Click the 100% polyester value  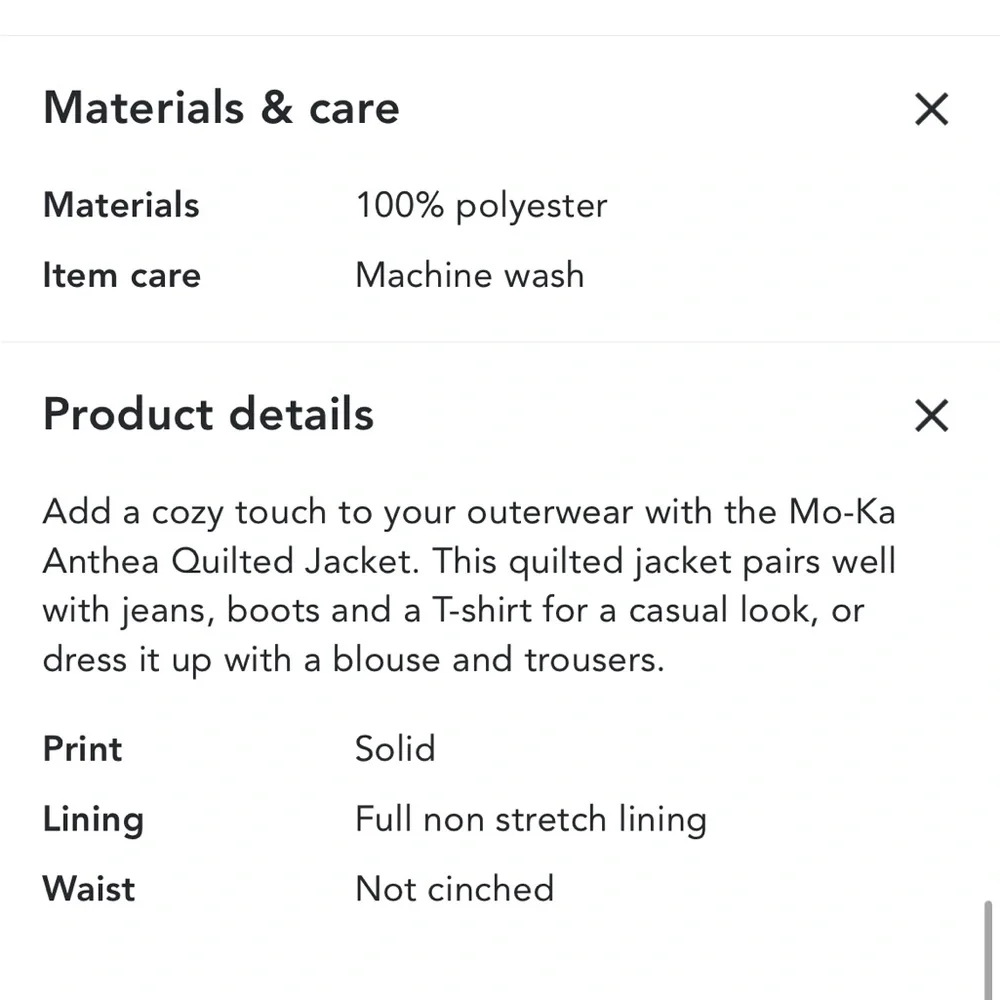[482, 206]
